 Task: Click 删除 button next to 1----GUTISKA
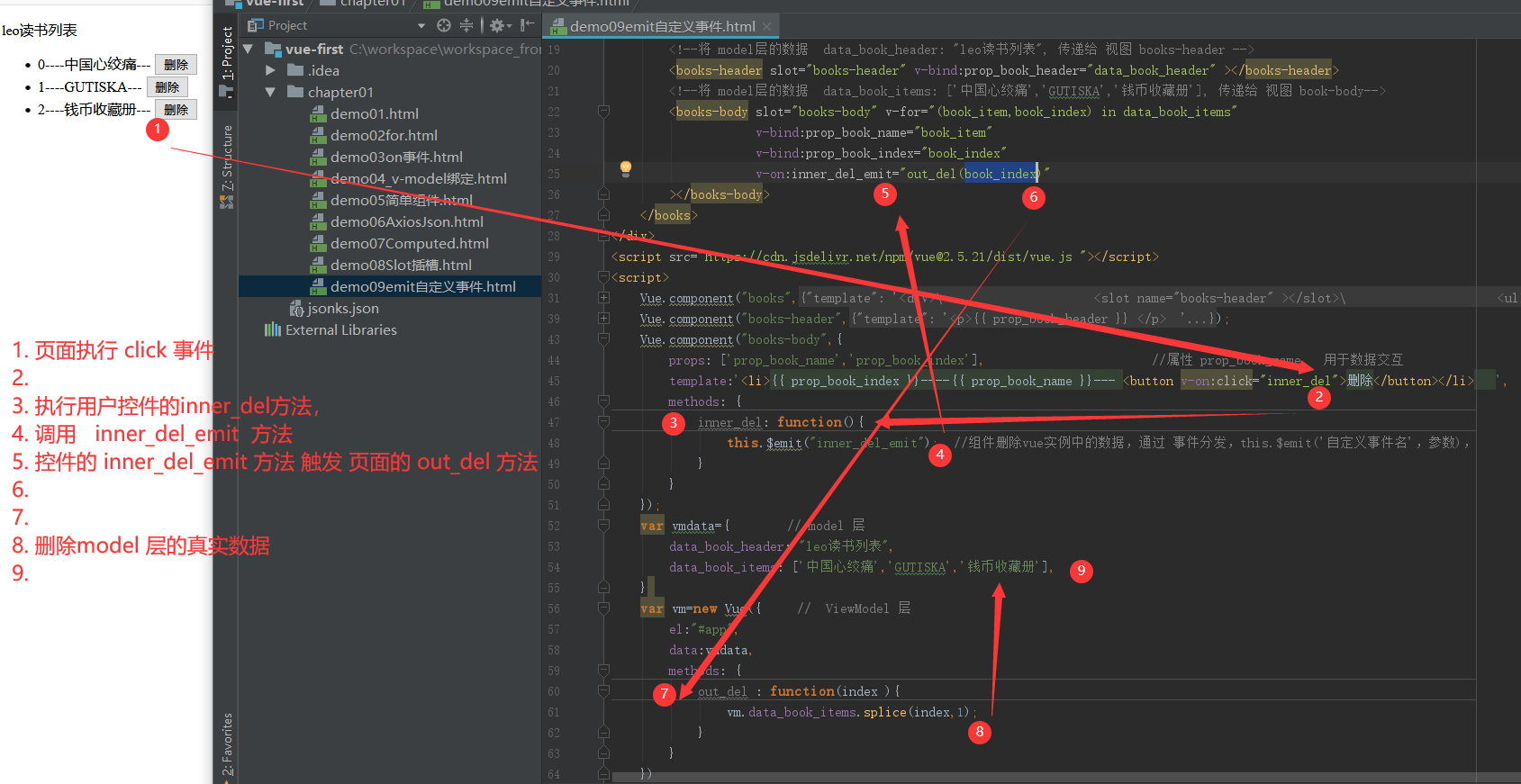[x=167, y=87]
